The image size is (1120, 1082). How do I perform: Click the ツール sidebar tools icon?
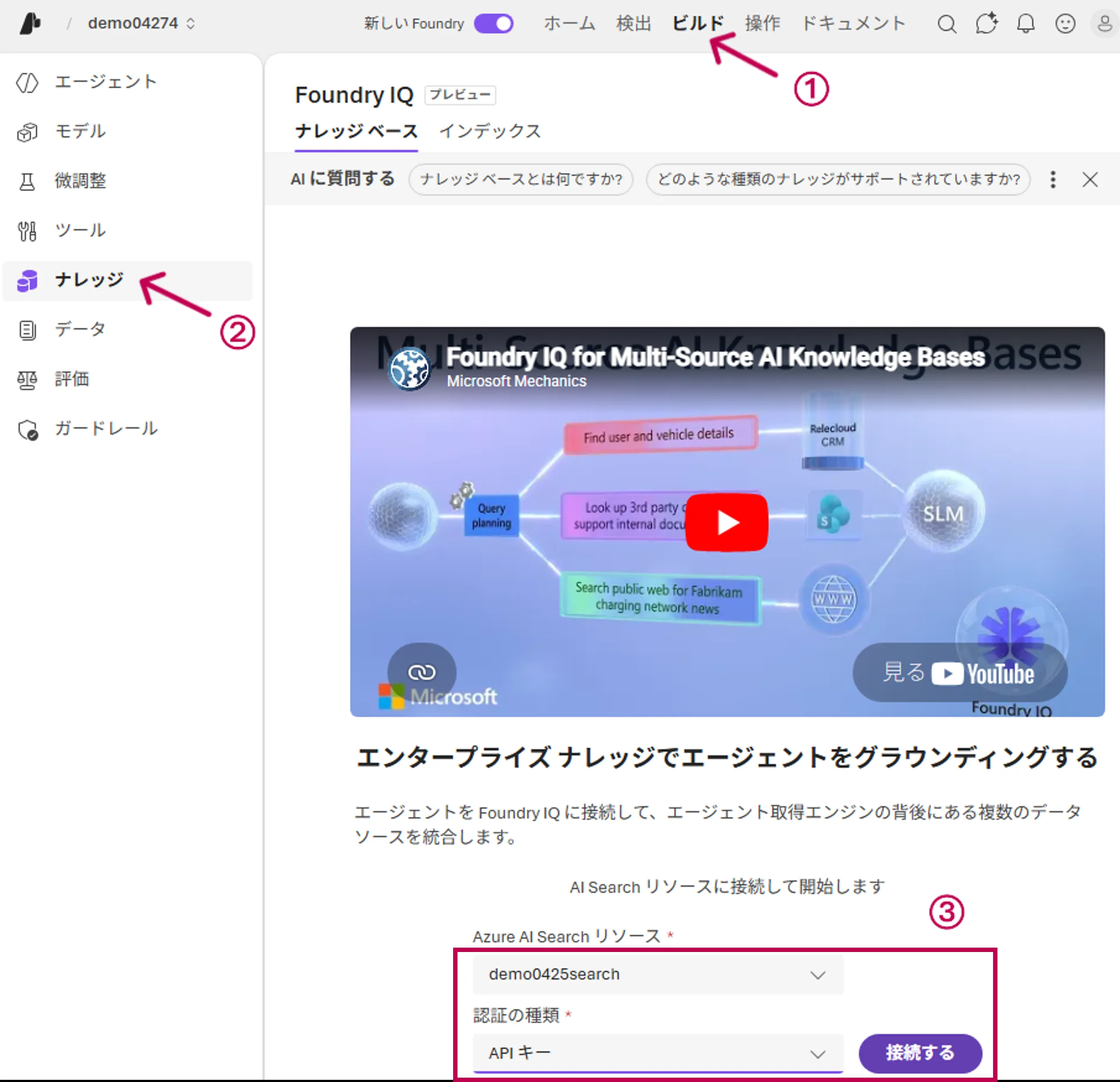(27, 231)
